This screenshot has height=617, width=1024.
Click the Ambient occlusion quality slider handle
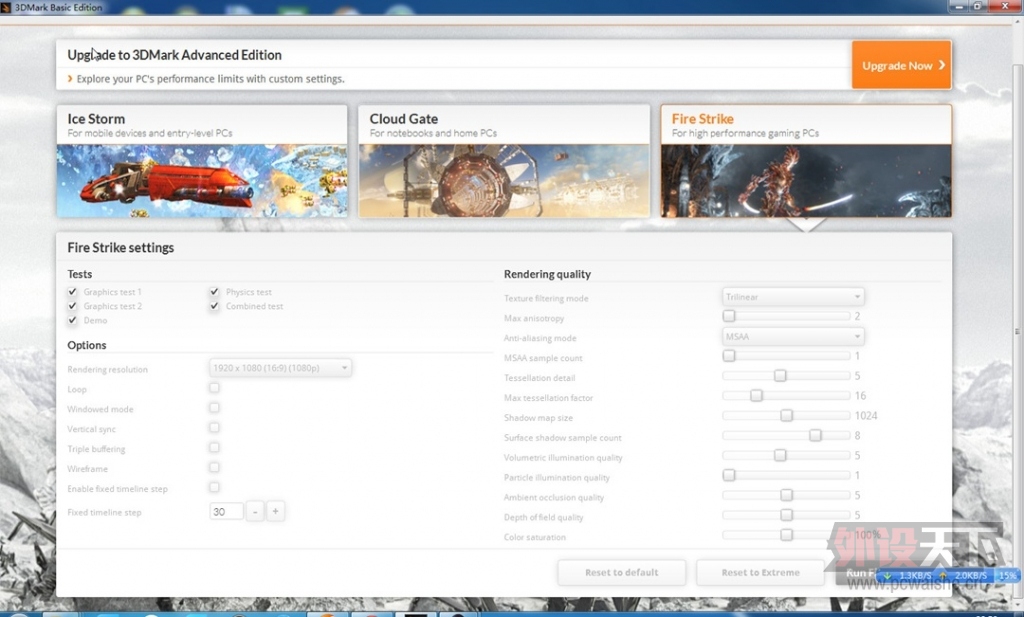coord(786,495)
